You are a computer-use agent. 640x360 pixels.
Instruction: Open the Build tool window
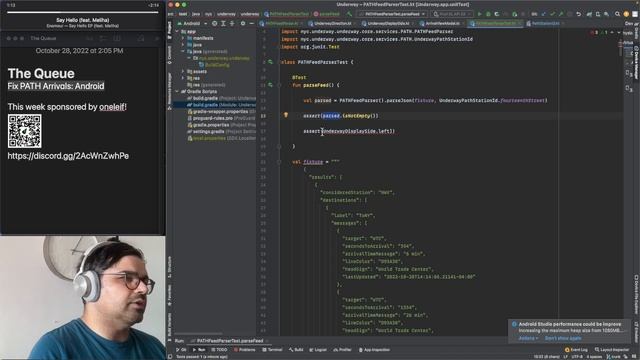tap(296, 350)
